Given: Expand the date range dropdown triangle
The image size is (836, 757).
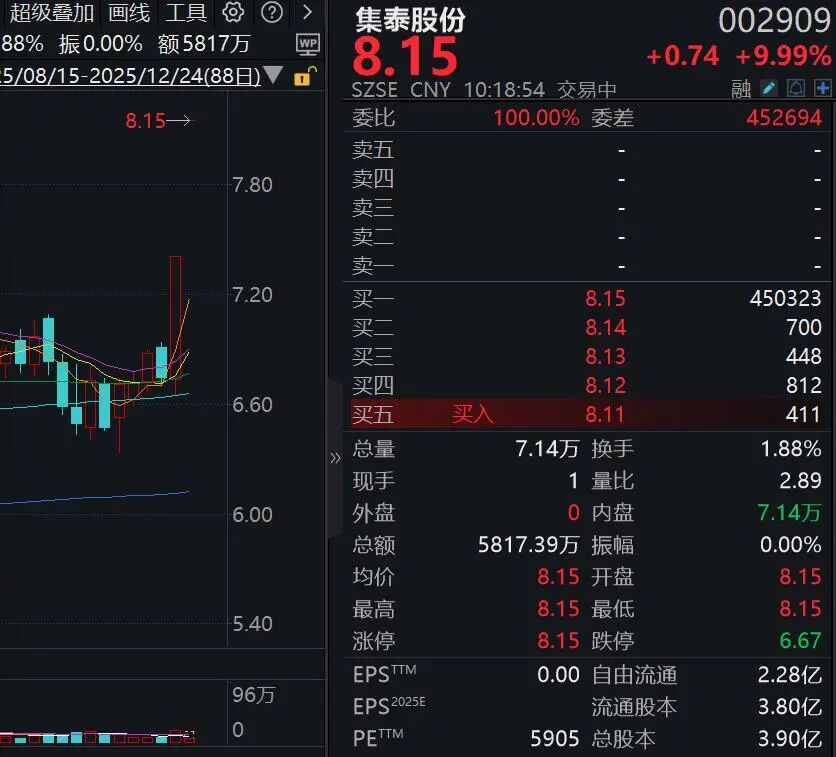Looking at the screenshot, I should pyautogui.click(x=274, y=76).
